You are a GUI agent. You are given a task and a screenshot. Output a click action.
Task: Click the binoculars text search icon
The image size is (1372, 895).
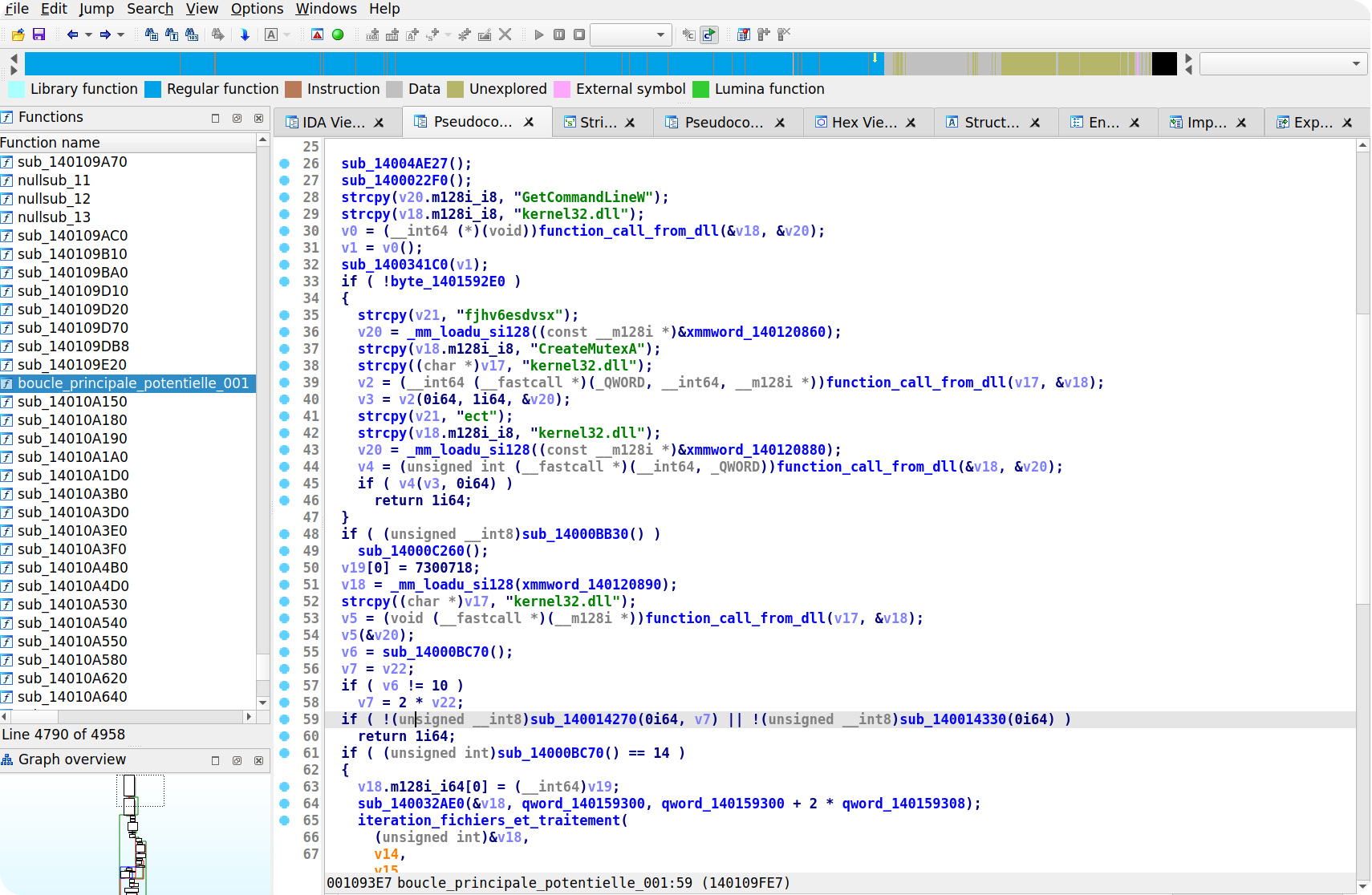pyautogui.click(x=172, y=34)
